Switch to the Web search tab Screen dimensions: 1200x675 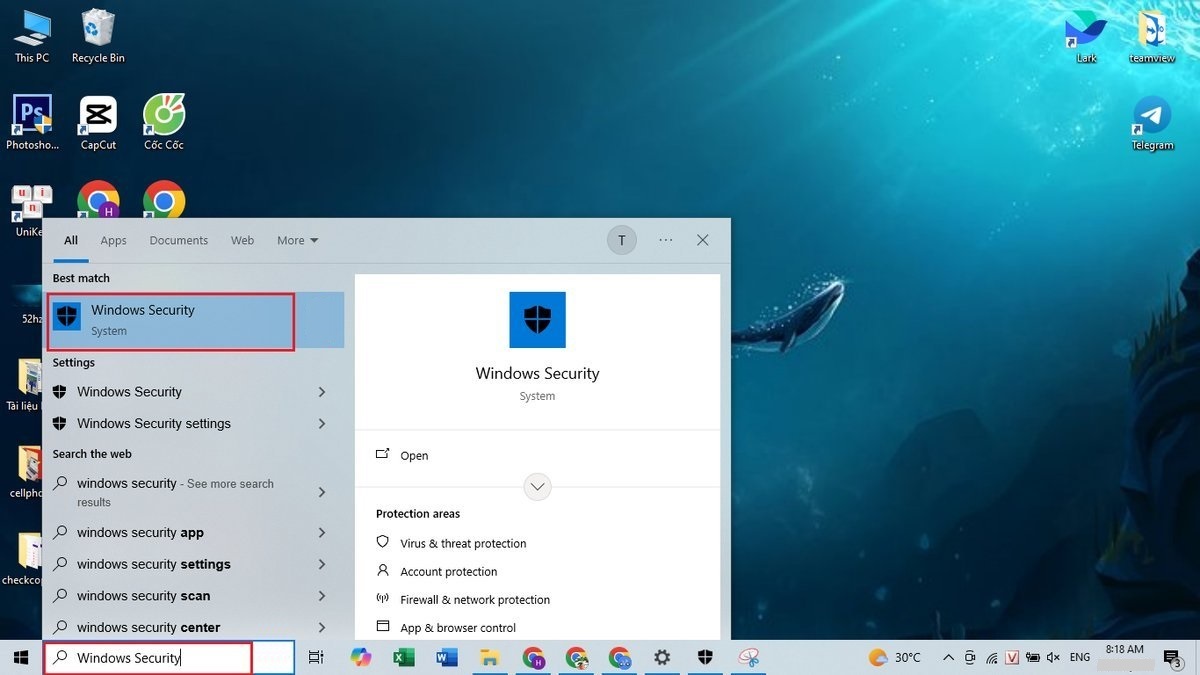tap(242, 240)
